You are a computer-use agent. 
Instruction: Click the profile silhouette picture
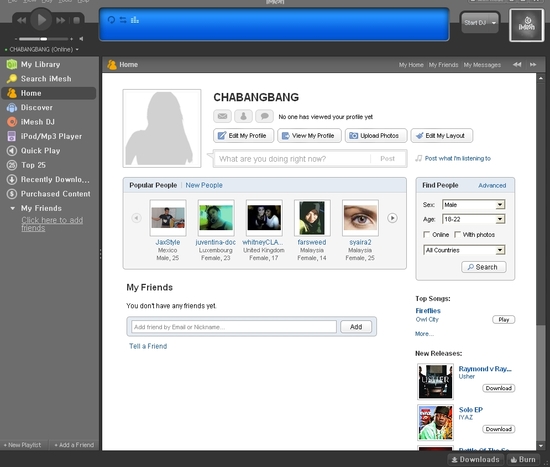[x=162, y=128]
